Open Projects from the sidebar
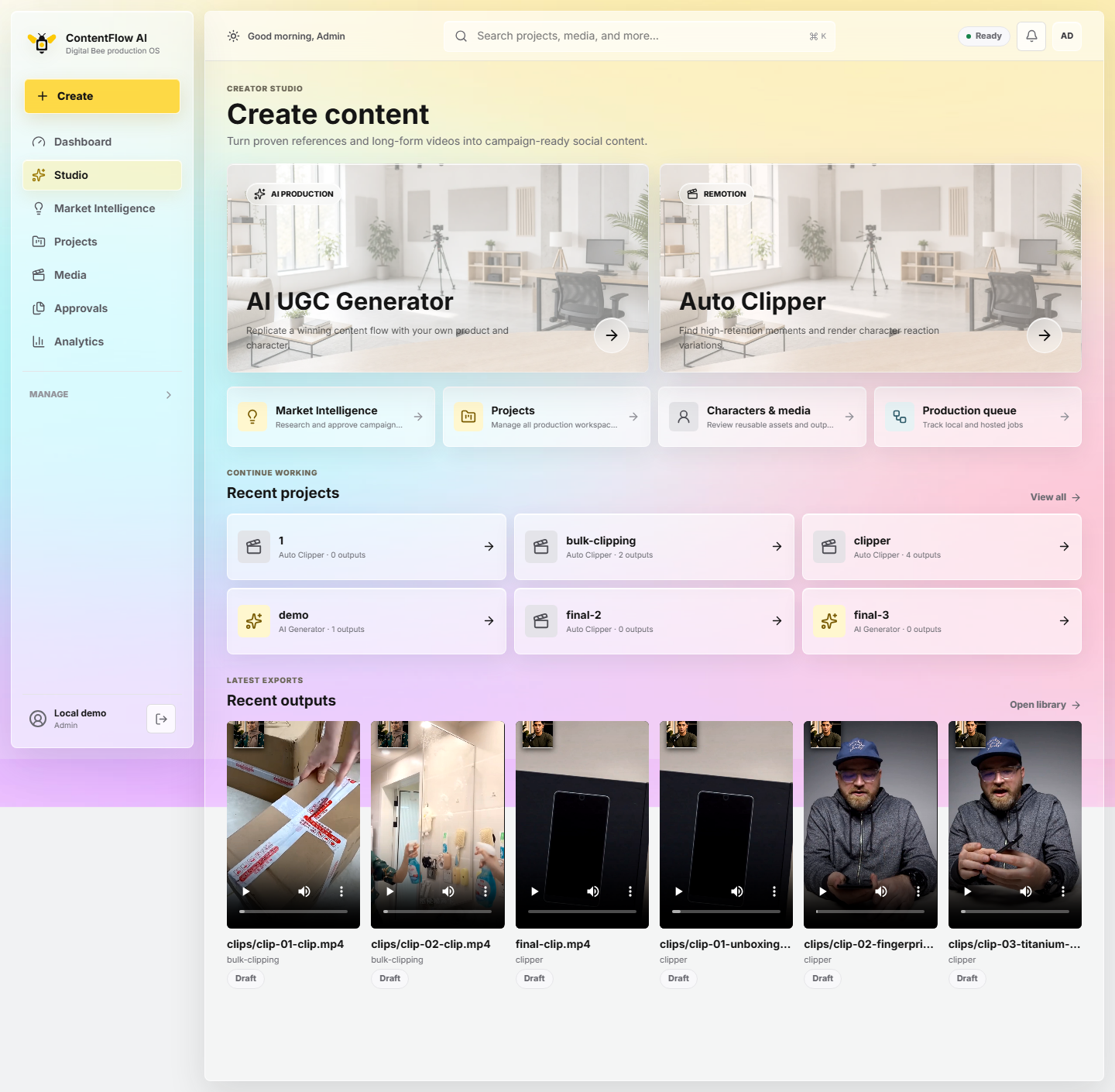Image resolution: width=1115 pixels, height=1092 pixels. [x=102, y=242]
